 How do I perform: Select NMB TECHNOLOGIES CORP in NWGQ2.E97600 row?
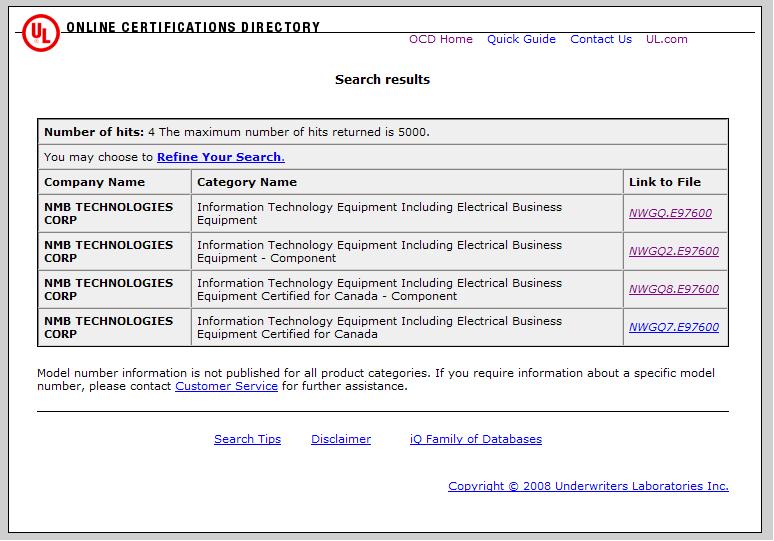109,251
